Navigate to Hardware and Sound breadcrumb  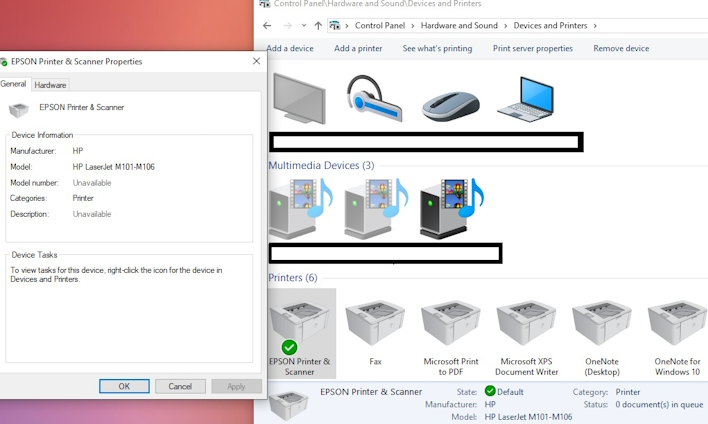(x=459, y=26)
